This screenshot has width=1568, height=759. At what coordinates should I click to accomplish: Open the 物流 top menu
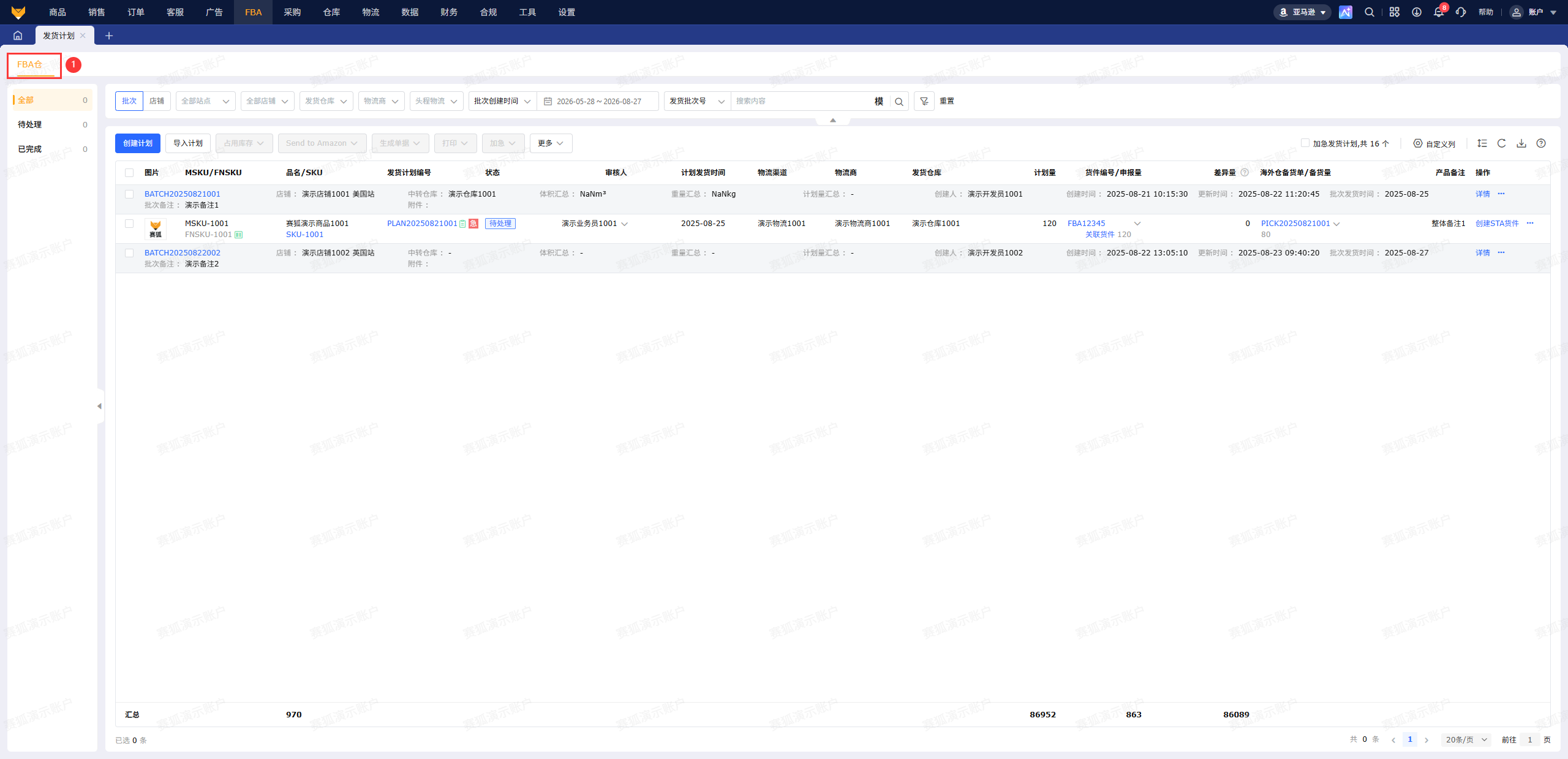coord(371,12)
